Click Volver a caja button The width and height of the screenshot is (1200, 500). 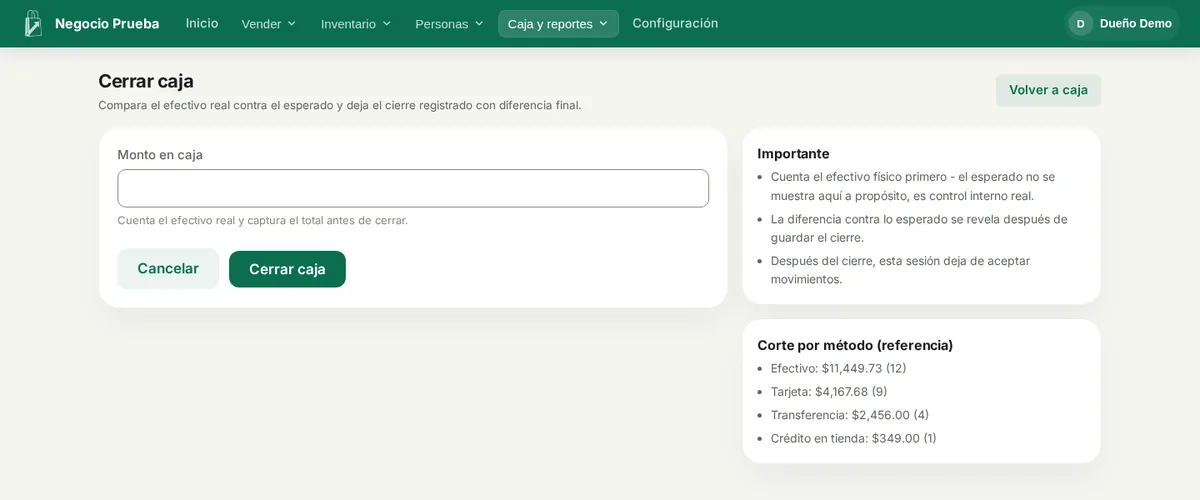click(x=1048, y=90)
